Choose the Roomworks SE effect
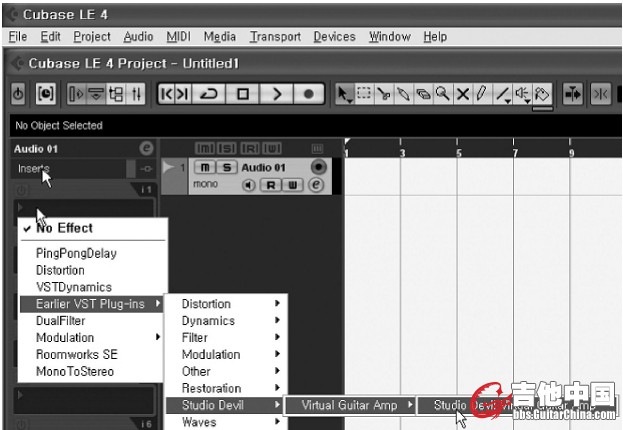 (x=92, y=354)
